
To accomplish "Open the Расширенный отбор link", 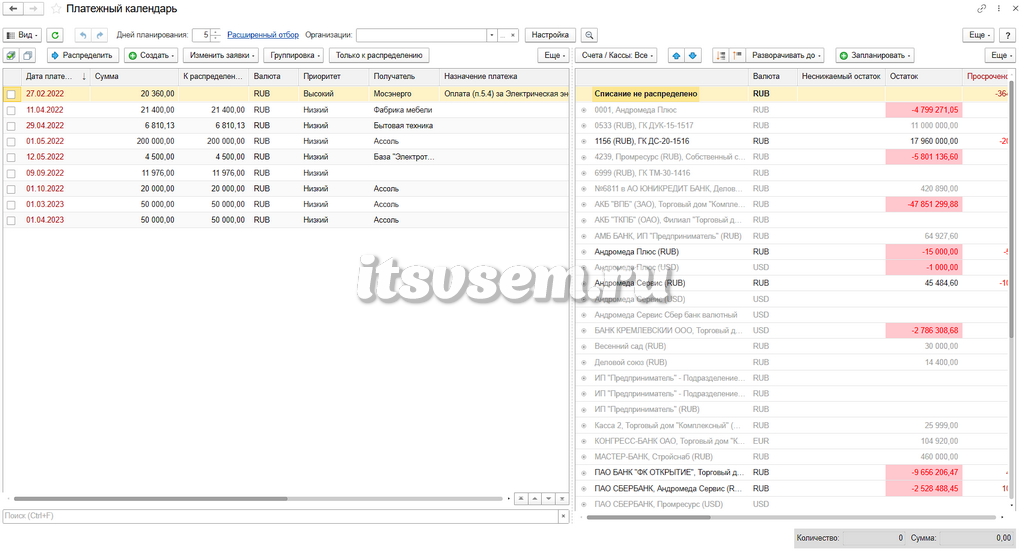I will pos(263,35).
